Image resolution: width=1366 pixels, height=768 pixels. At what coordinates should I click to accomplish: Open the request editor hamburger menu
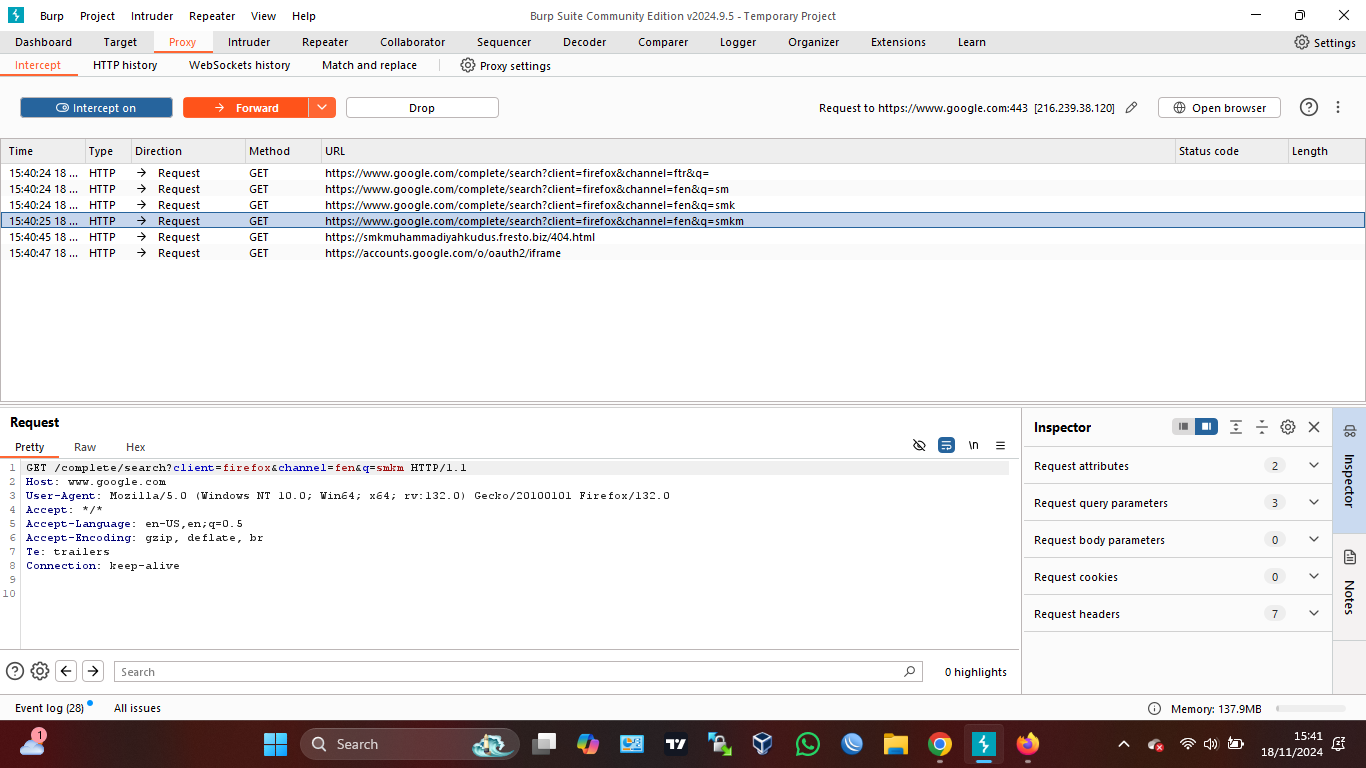1000,445
